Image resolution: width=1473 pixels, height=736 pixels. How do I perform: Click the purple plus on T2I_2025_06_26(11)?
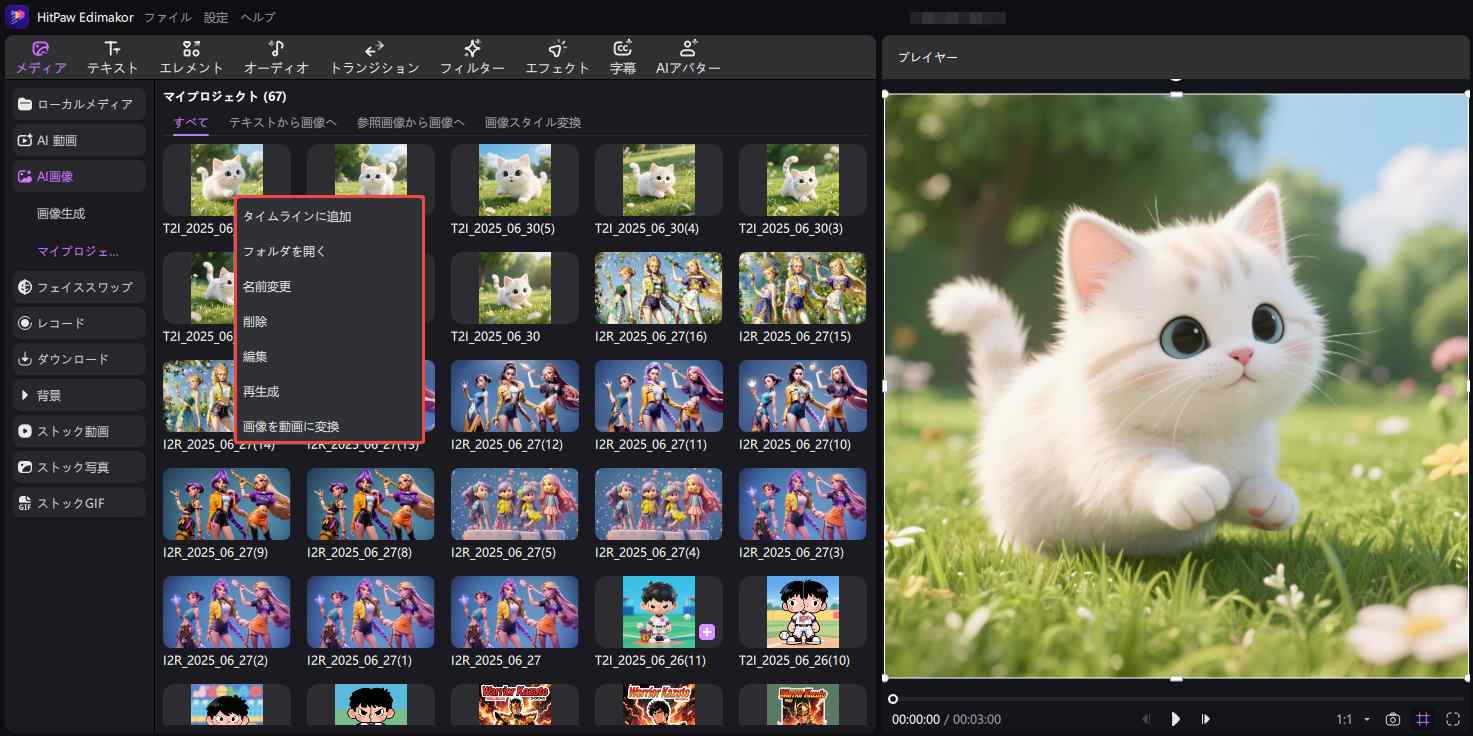click(707, 632)
